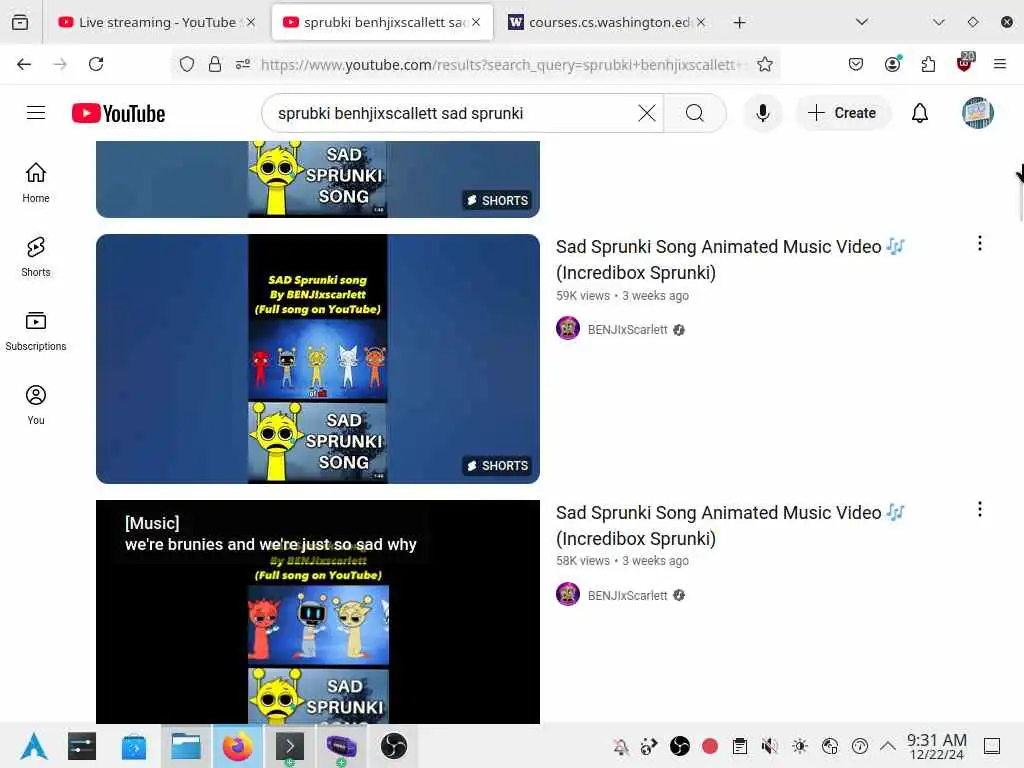Open the terminal in taskbar
Screen dimensions: 1024x768
tap(290, 746)
